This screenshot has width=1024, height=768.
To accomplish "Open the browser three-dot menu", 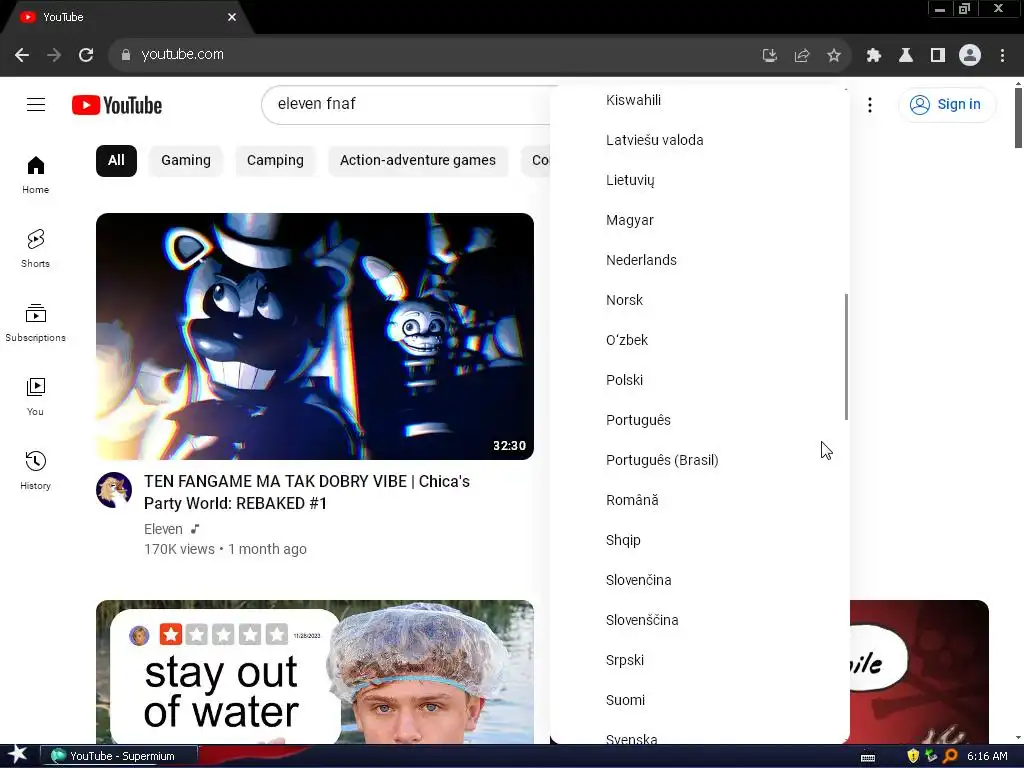I will 1002,55.
